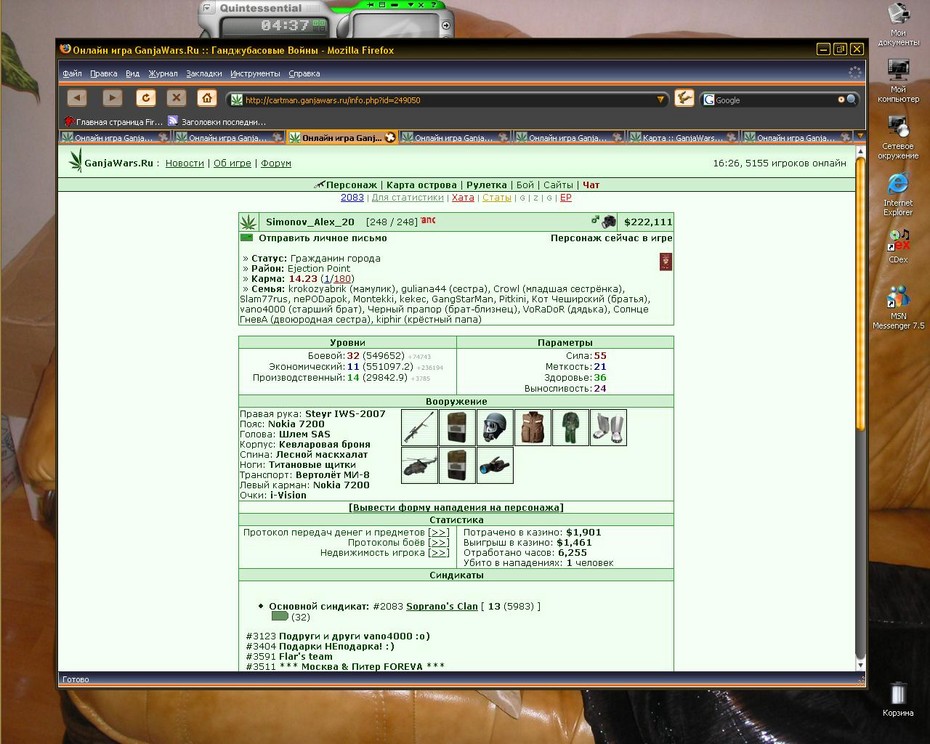Click the green envelope send-message icon

click(x=247, y=238)
